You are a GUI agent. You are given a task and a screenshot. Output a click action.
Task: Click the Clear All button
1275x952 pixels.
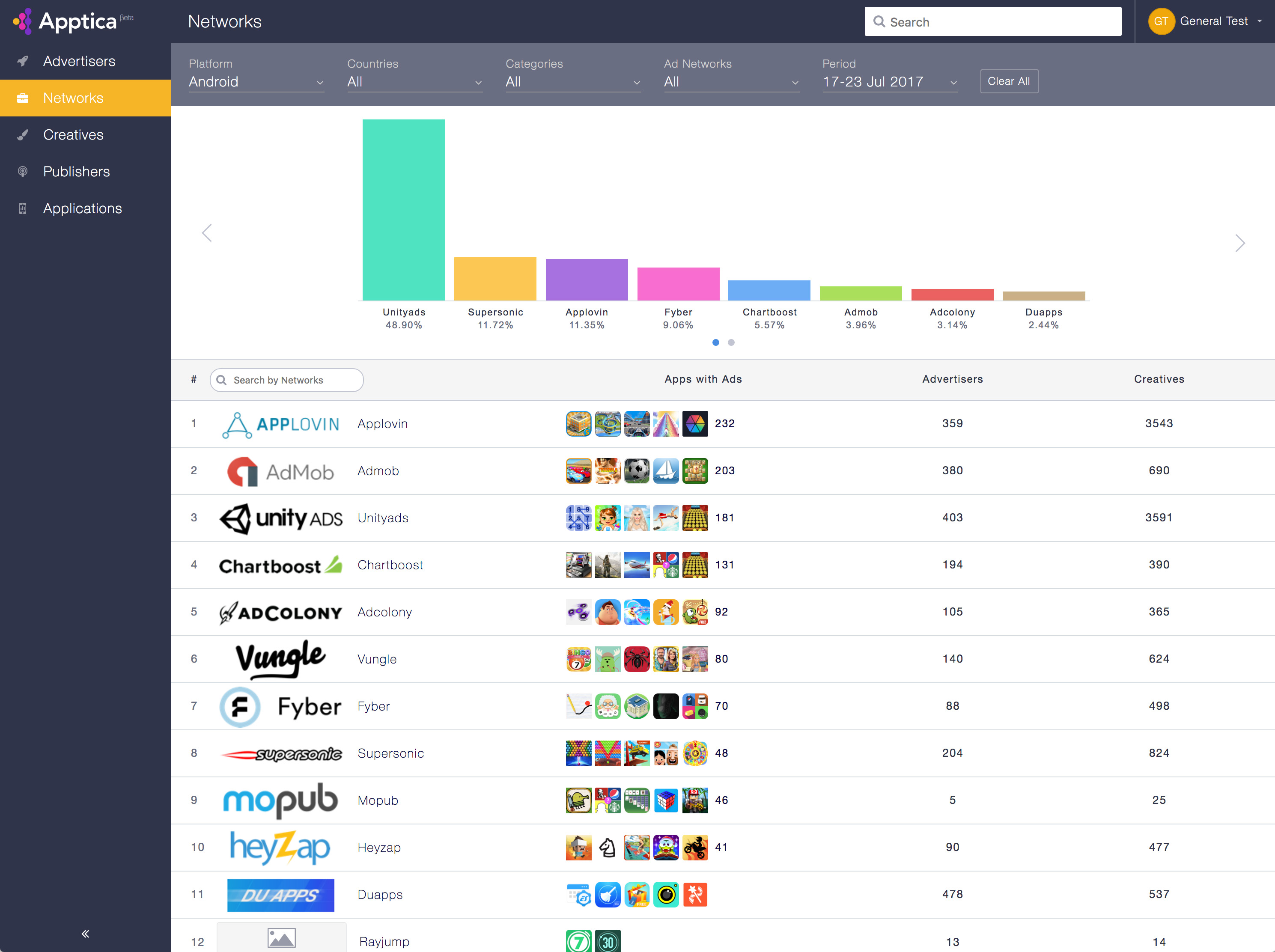[1009, 81]
